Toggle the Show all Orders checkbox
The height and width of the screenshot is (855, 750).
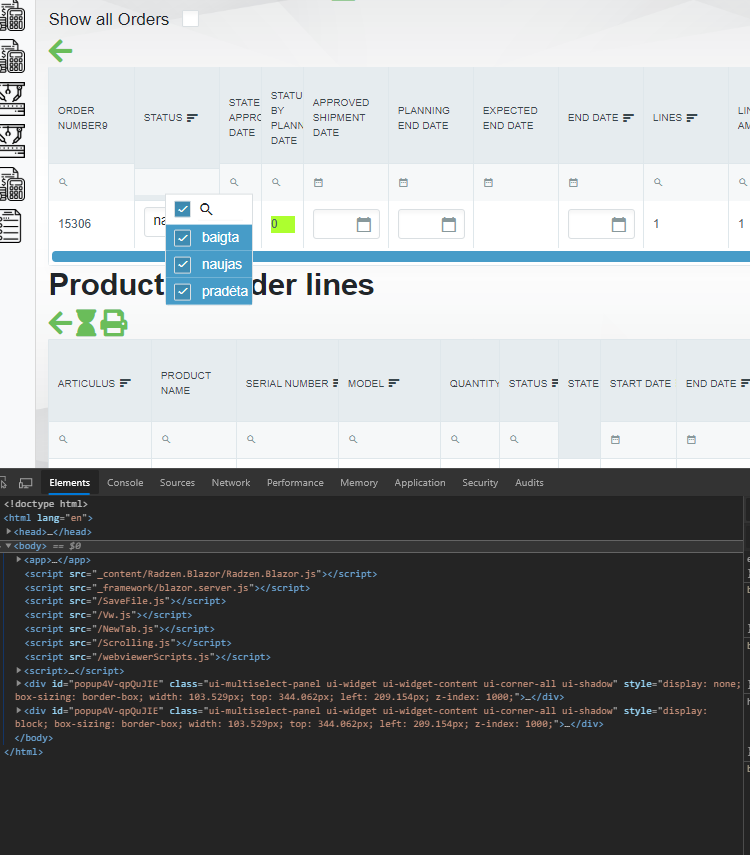190,19
